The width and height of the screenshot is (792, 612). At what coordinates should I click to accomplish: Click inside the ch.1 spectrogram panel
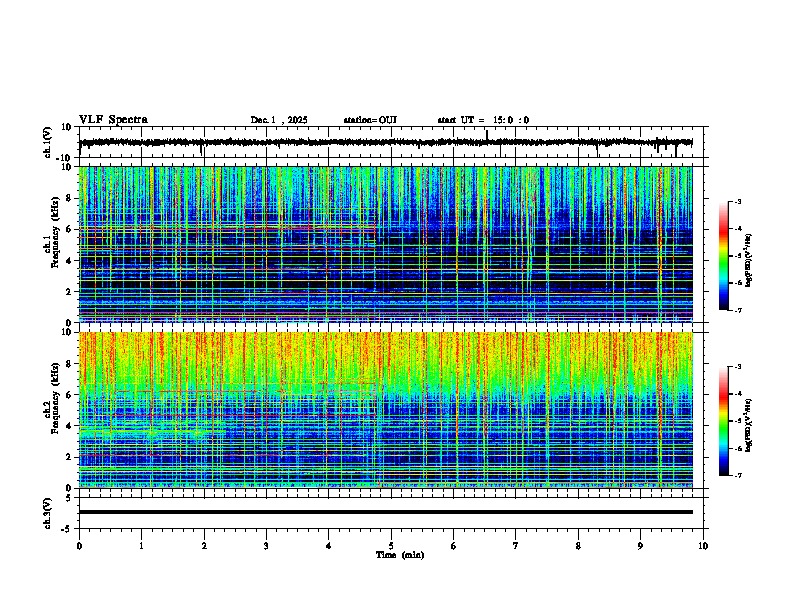tap(386, 244)
